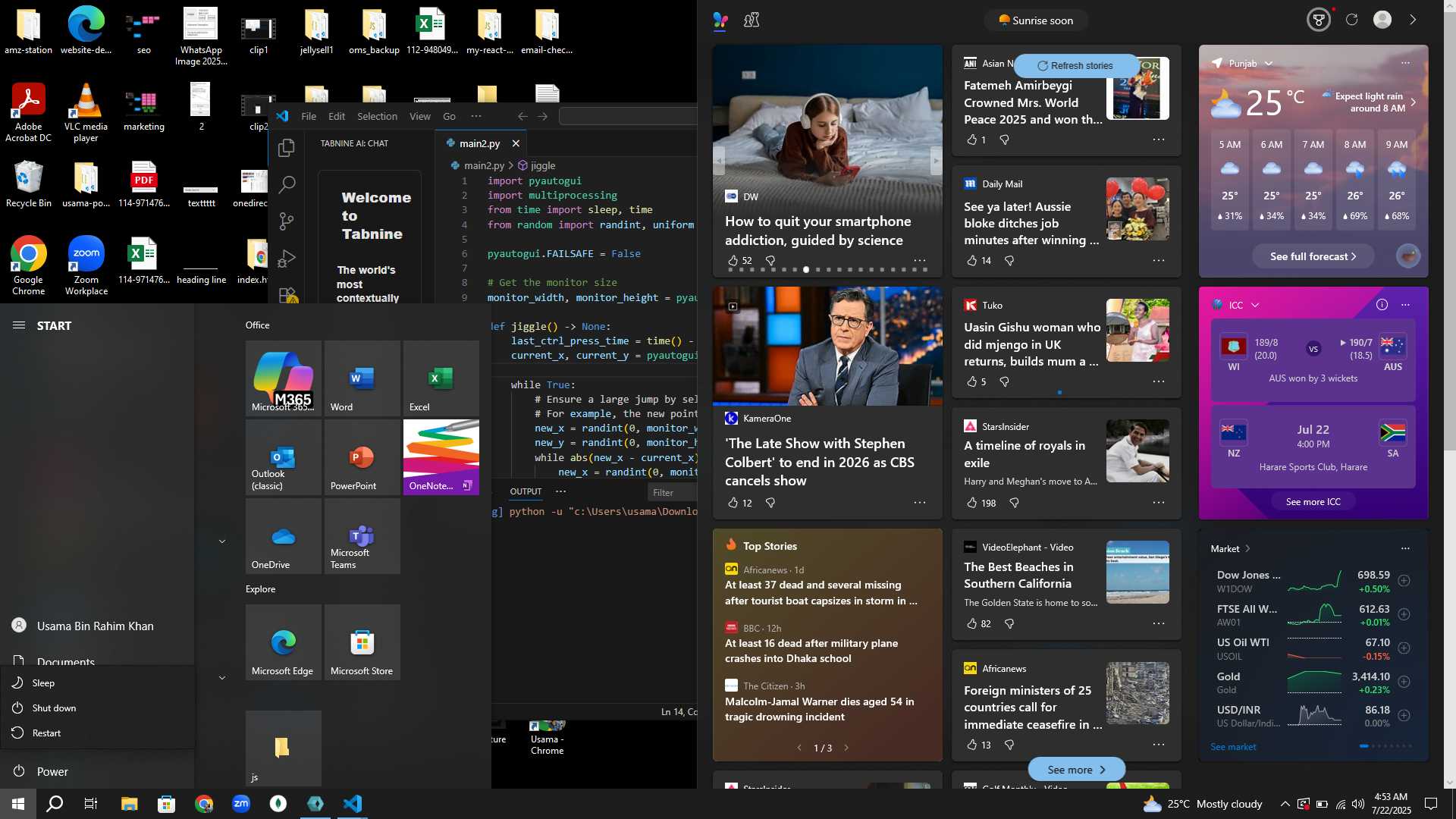The width and height of the screenshot is (1456, 819).
Task: Open more options on weather widget
Action: pos(1405,63)
